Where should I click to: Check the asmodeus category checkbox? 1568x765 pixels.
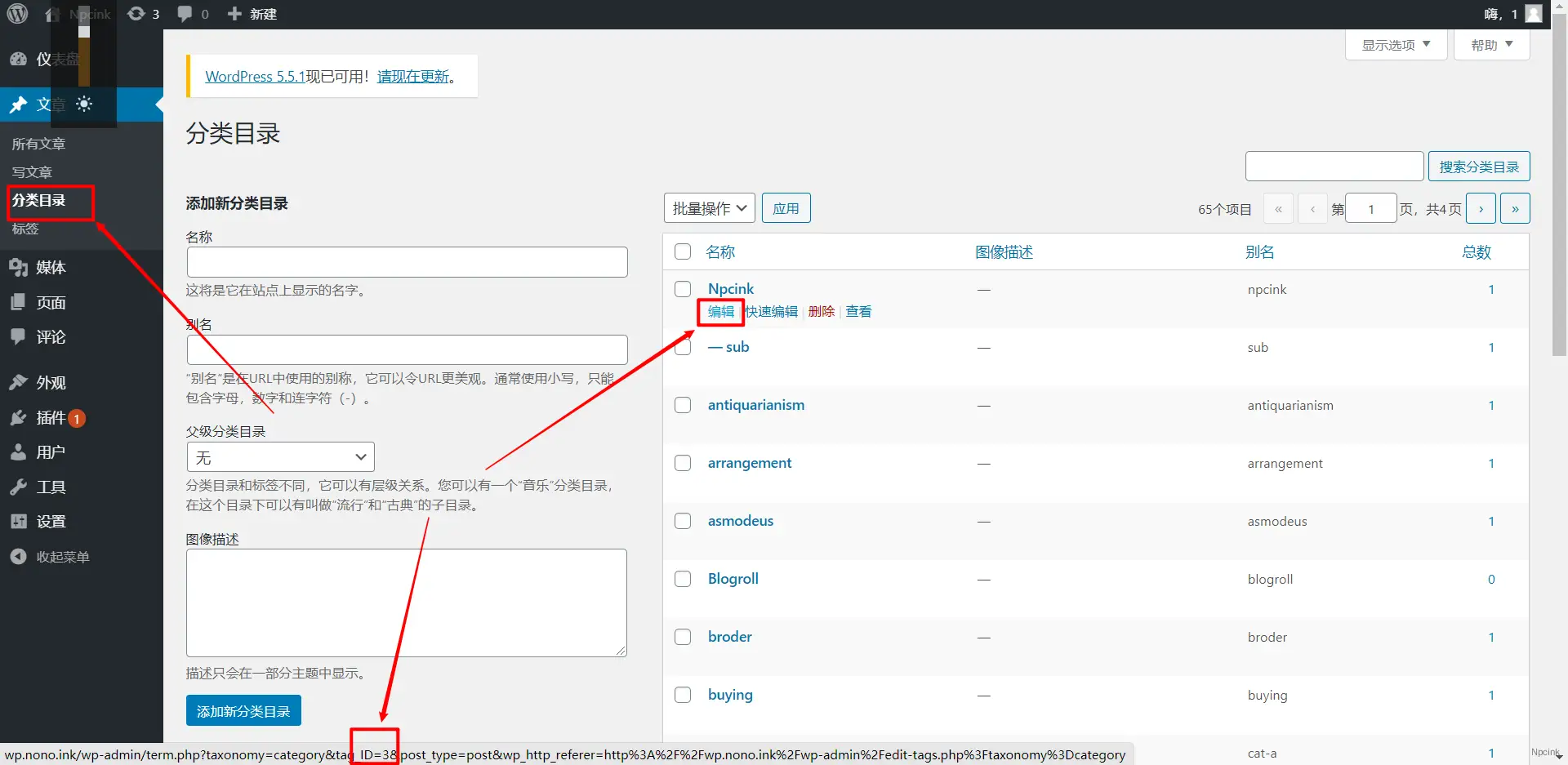[x=683, y=521]
